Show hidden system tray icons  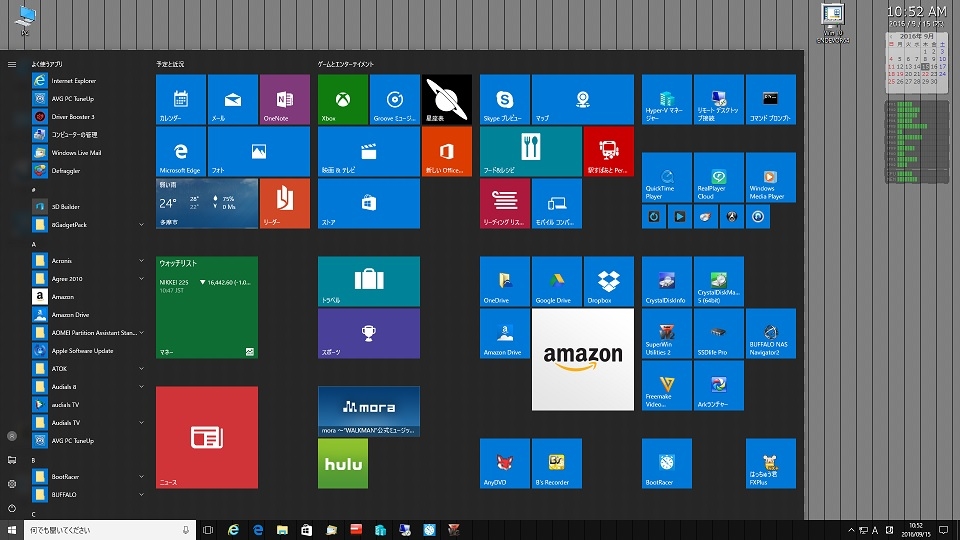tap(851, 530)
